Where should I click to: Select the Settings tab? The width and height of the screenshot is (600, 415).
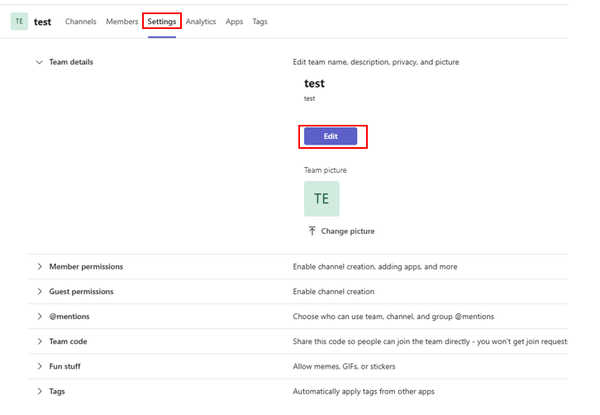point(161,21)
